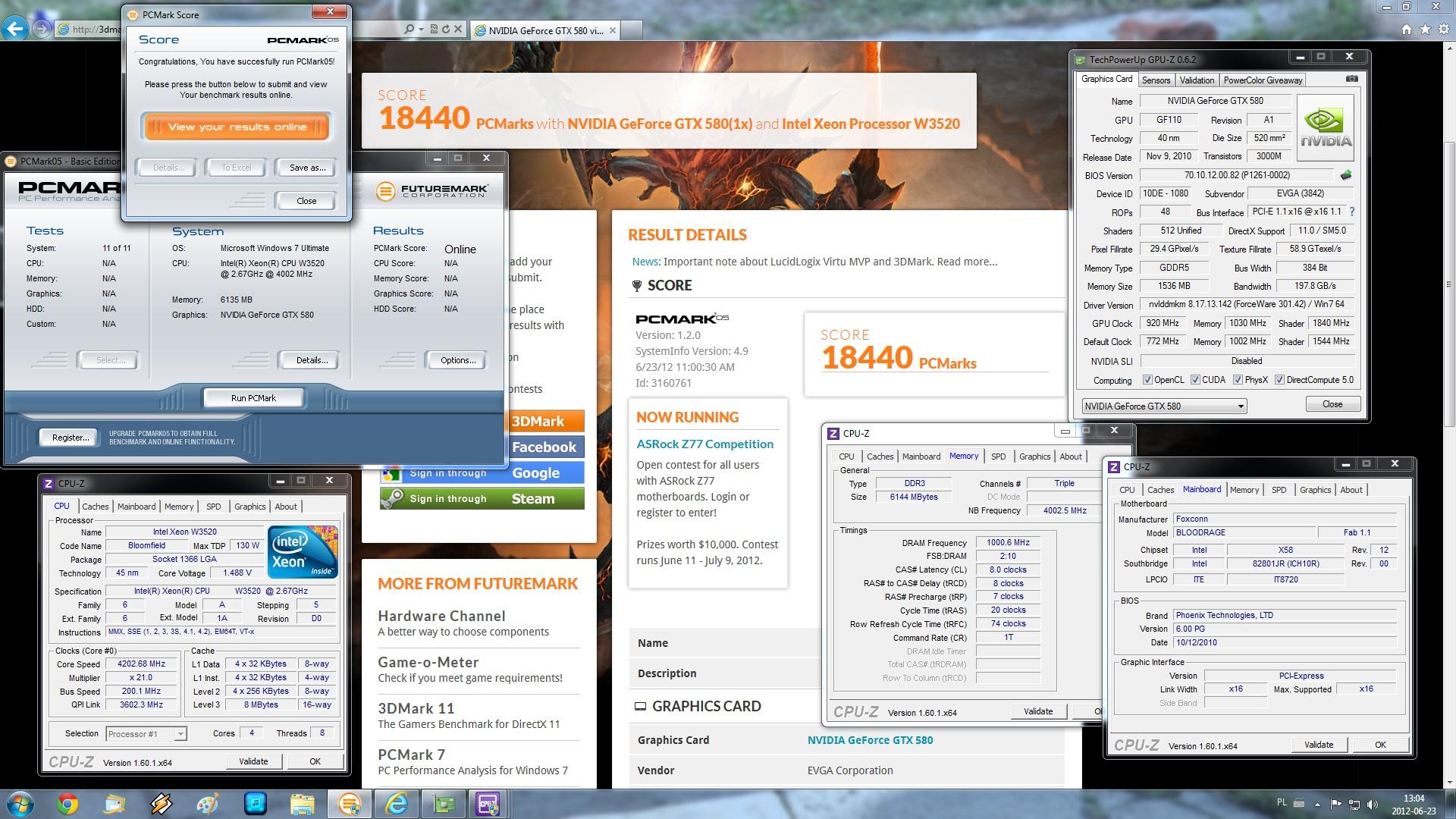This screenshot has width=1456, height=819.
Task: Validate in CPU tab CPU-Z window
Action: pos(253,761)
